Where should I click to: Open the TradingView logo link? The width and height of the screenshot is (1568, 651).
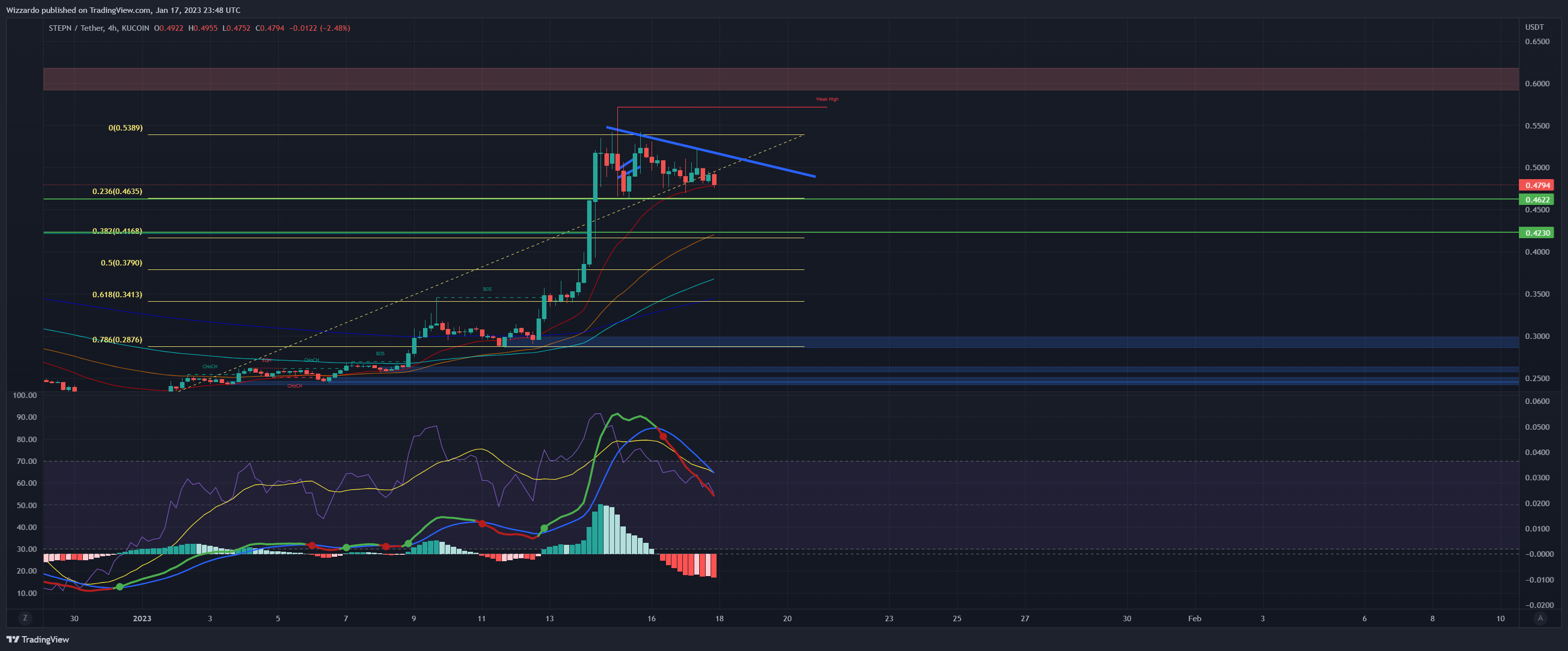point(38,640)
